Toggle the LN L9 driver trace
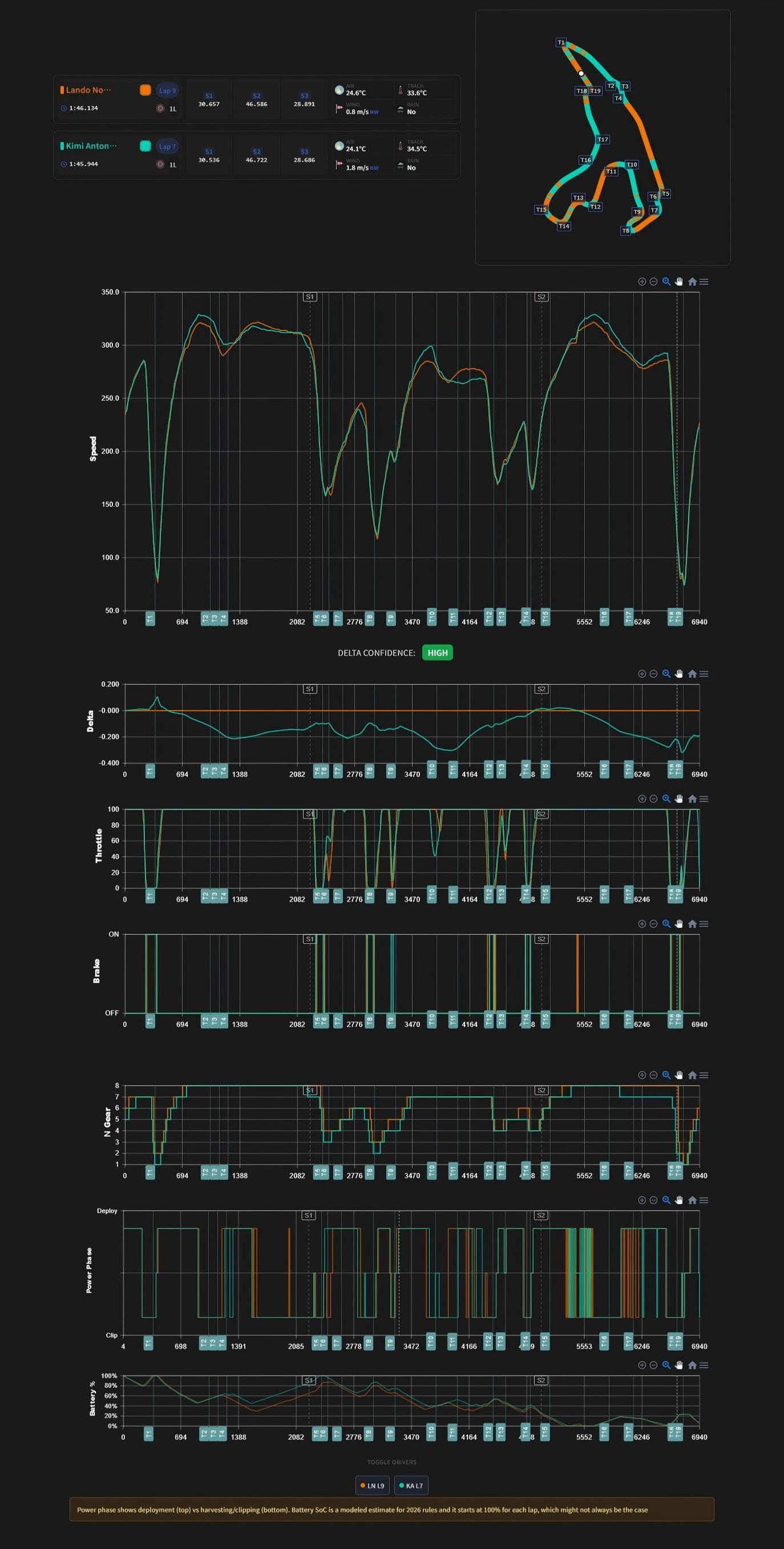 (x=373, y=1485)
